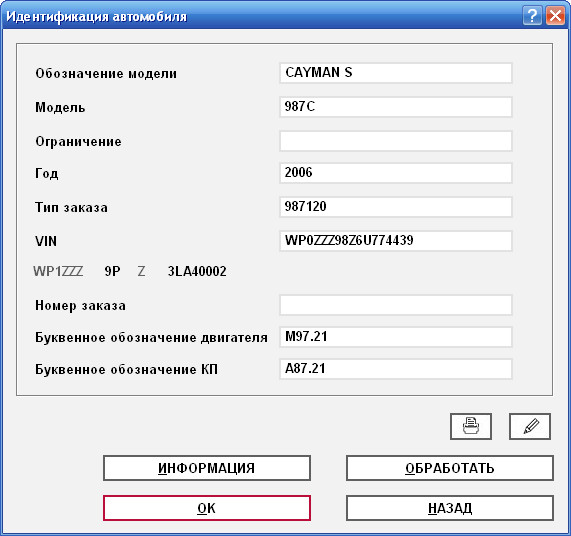Image resolution: width=571 pixels, height=536 pixels.
Task: Click the ОБРАБОТАТЬ button
Action: (x=450, y=468)
